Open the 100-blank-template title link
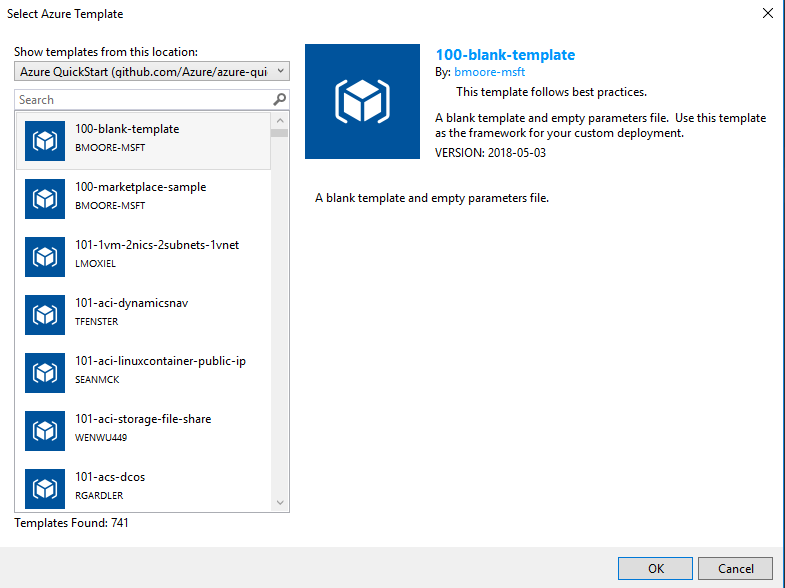This screenshot has width=785, height=588. click(505, 55)
